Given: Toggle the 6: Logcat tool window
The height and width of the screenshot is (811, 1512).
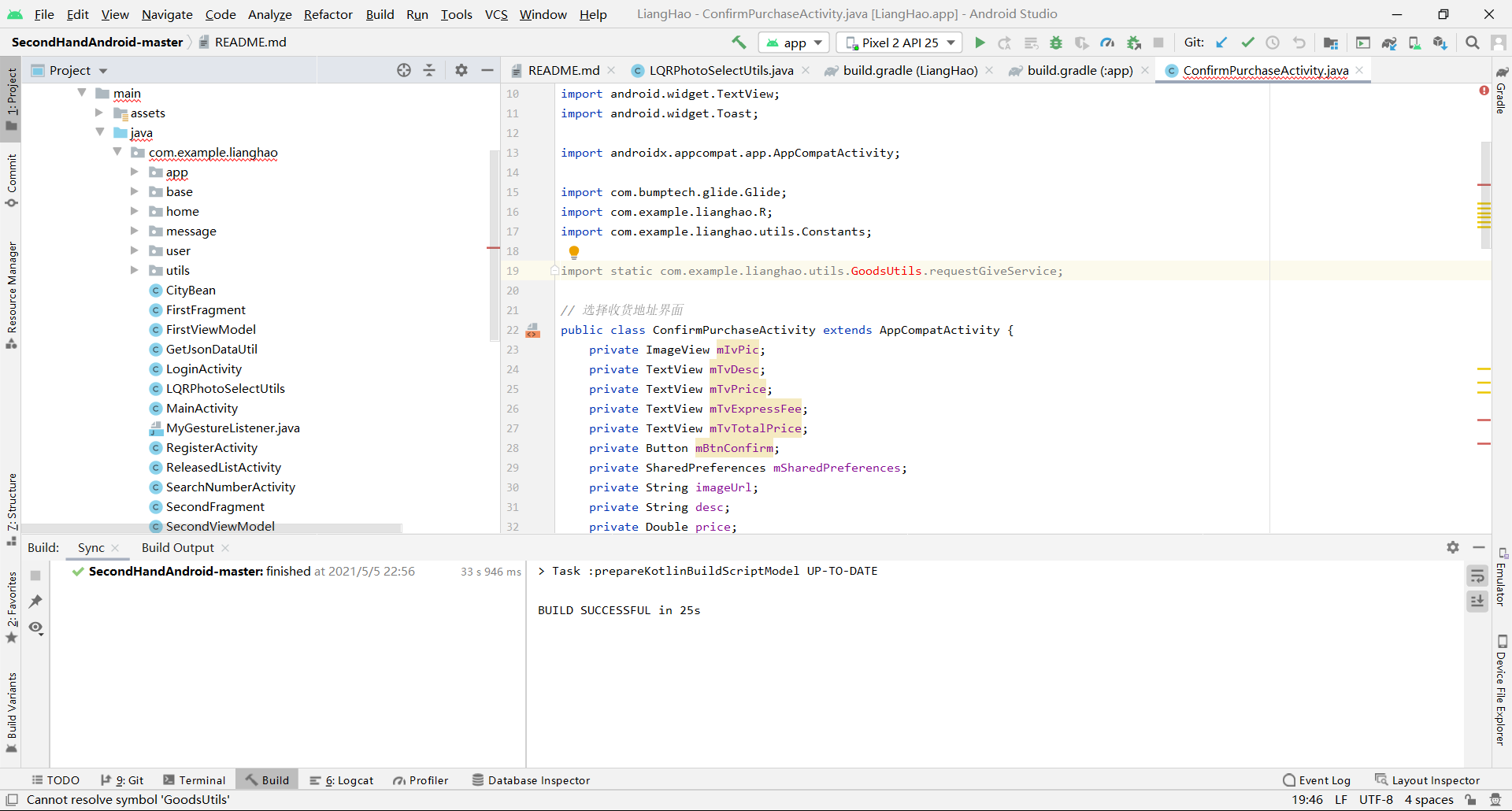Looking at the screenshot, I should click(x=342, y=780).
